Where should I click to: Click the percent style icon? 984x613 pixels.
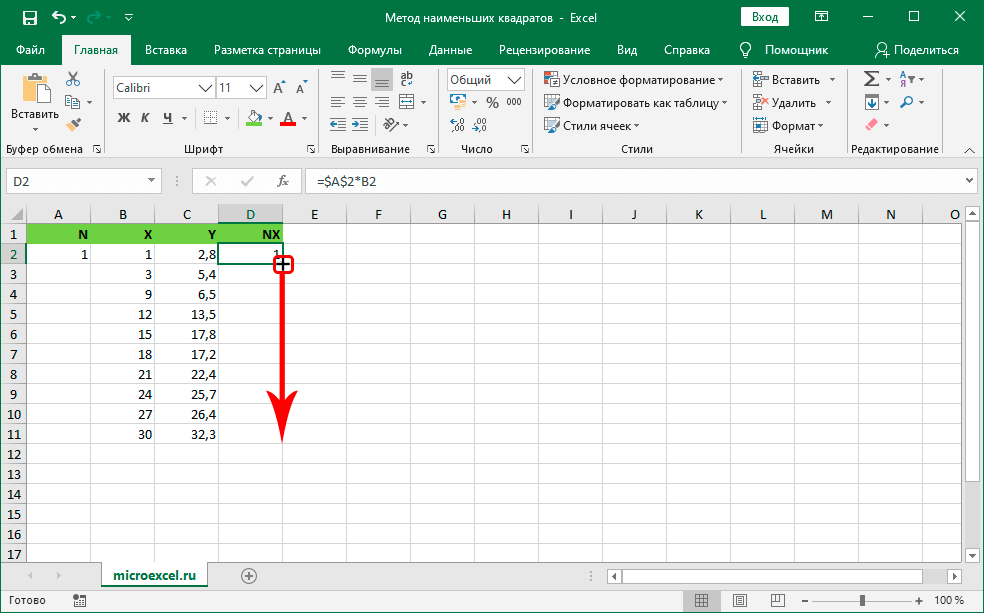pyautogui.click(x=492, y=102)
